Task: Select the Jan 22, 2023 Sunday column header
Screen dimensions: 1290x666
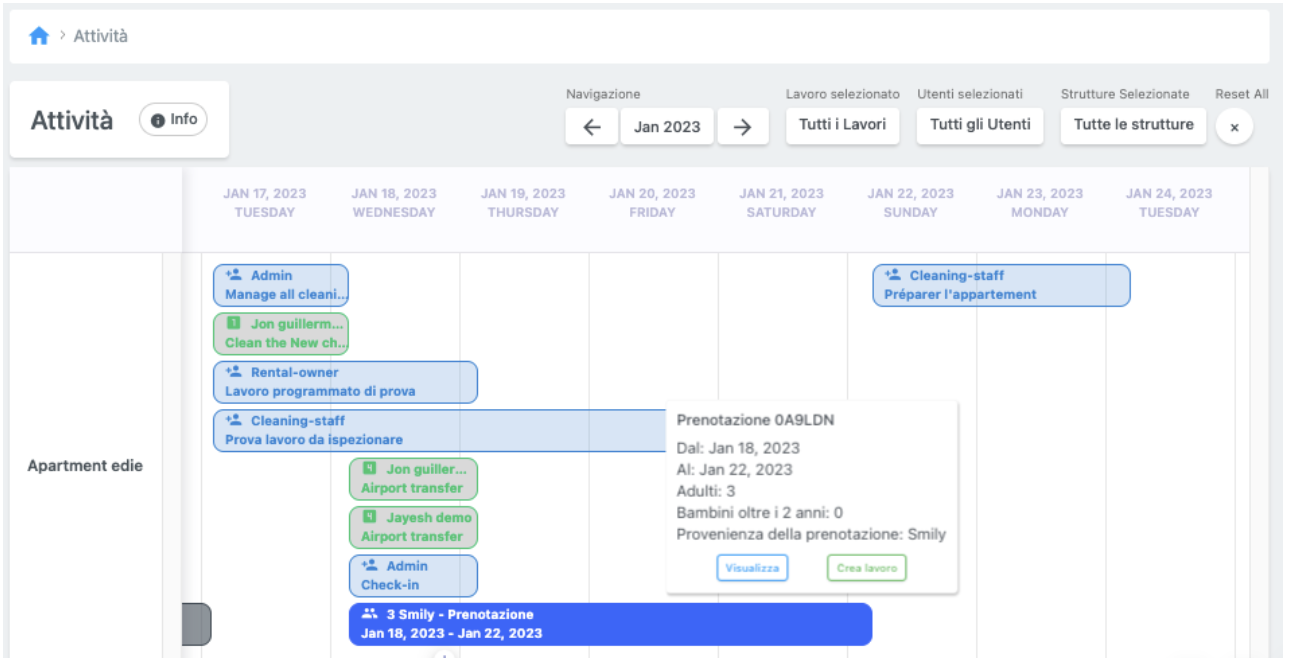Action: click(910, 202)
